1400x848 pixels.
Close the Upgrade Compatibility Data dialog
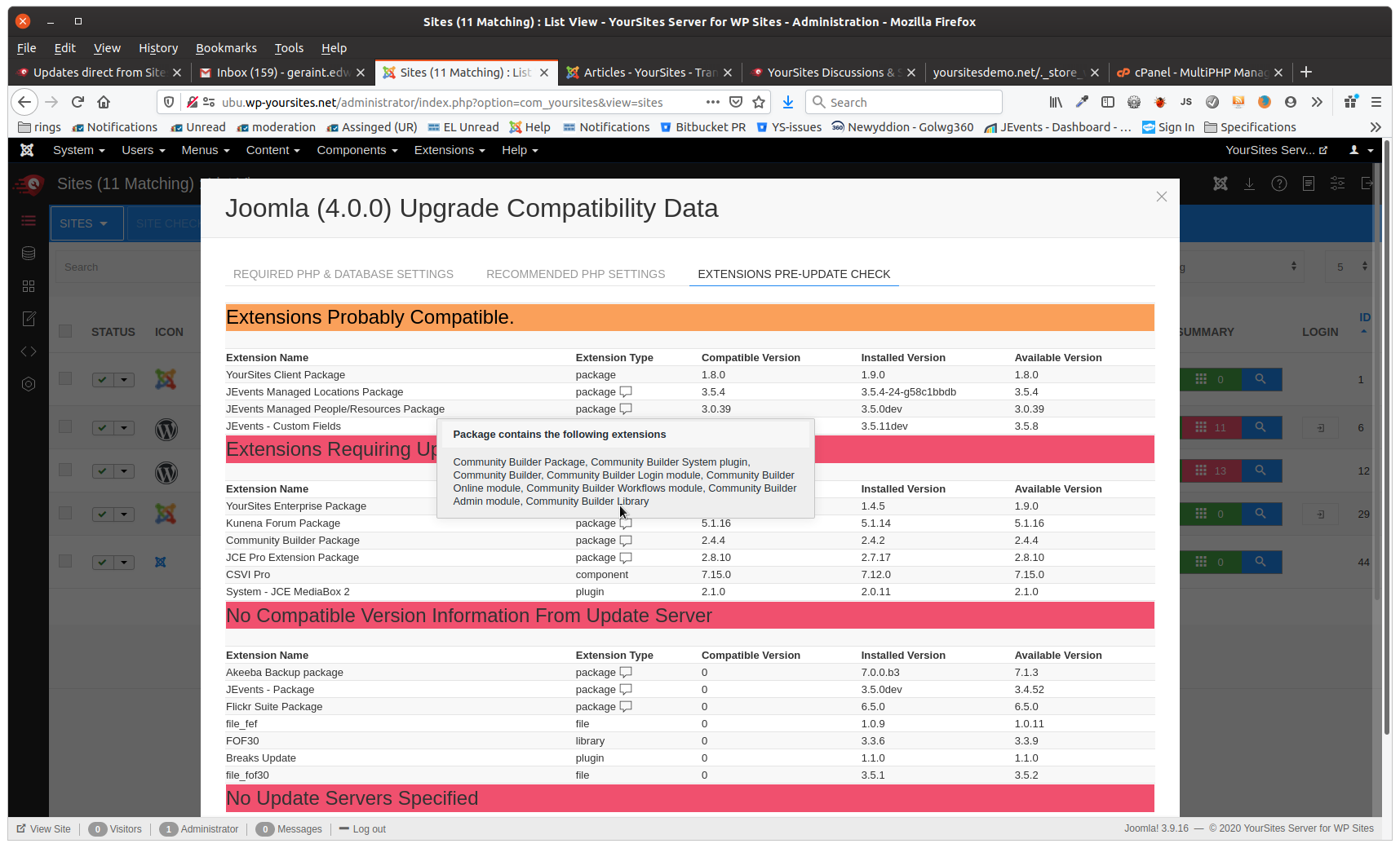coord(1162,197)
